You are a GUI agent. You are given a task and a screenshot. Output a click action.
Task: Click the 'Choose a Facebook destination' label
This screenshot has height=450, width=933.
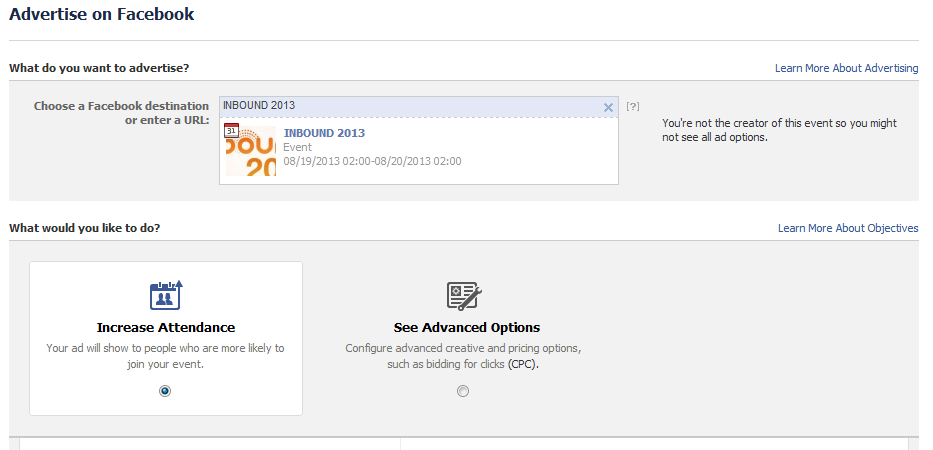(121, 113)
